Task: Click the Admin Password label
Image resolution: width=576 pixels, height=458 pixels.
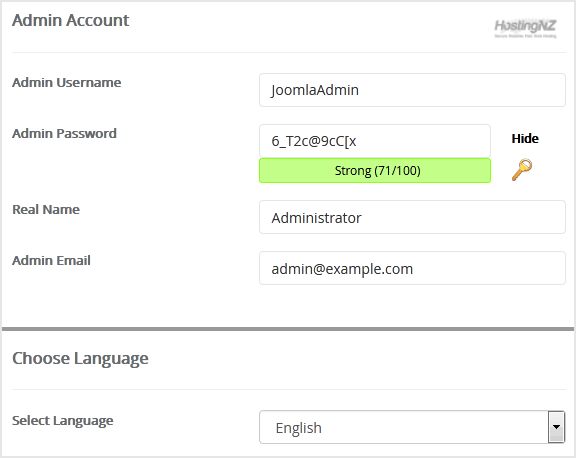Action: (64, 133)
